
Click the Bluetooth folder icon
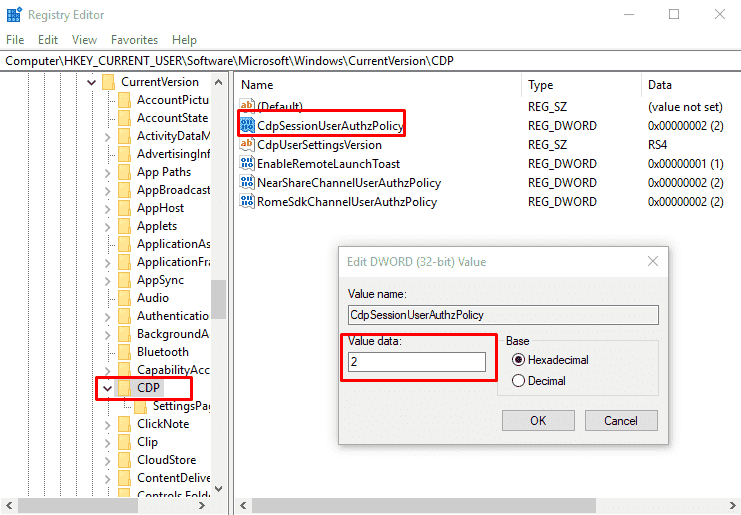(x=125, y=352)
